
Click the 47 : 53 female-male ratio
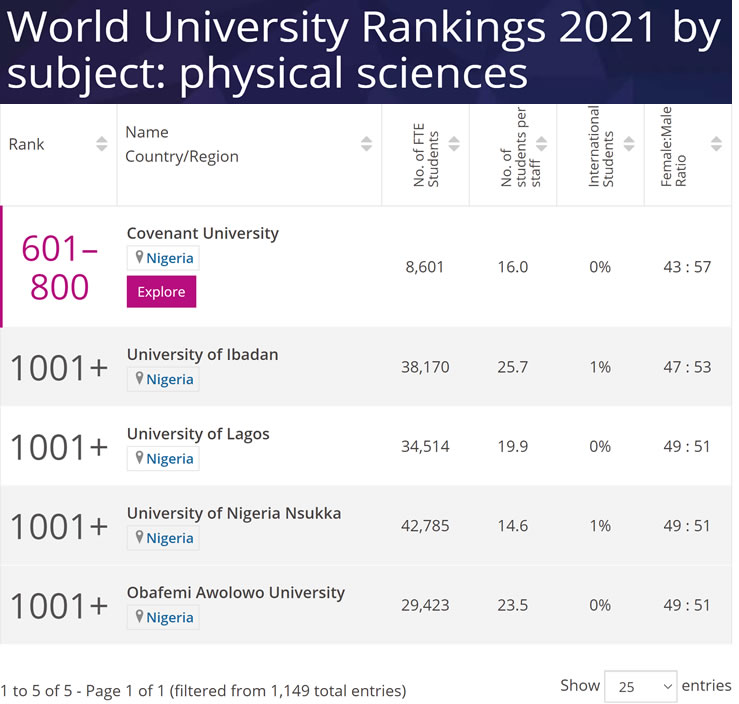click(687, 367)
